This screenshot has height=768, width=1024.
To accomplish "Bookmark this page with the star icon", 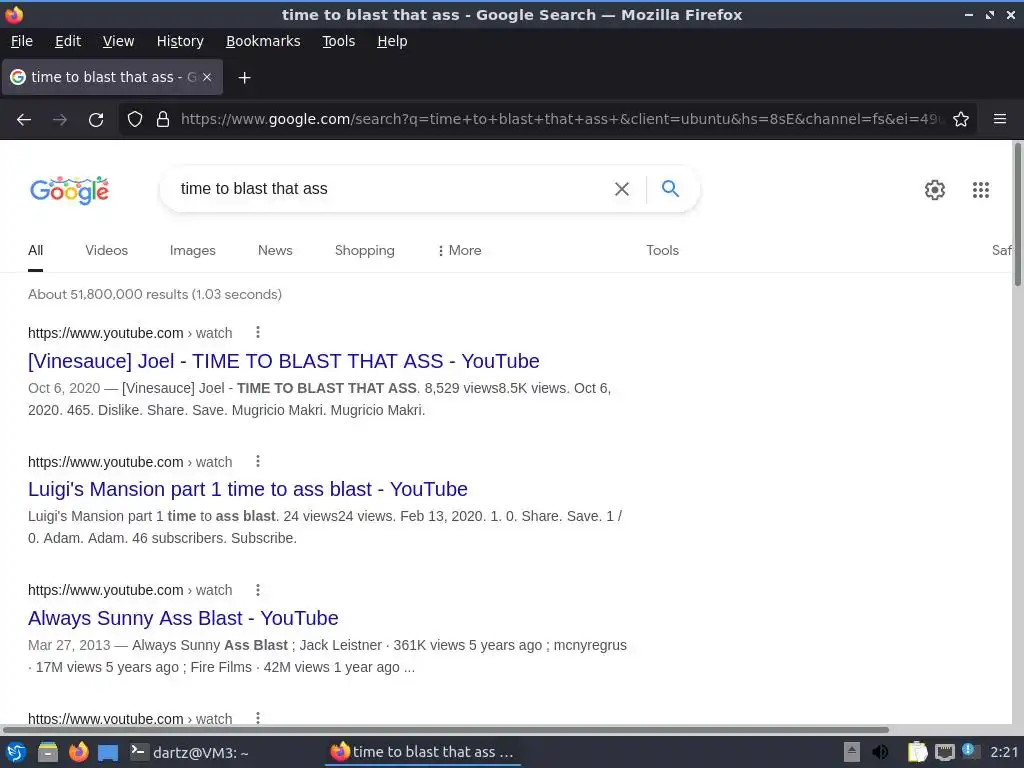I will [x=961, y=119].
